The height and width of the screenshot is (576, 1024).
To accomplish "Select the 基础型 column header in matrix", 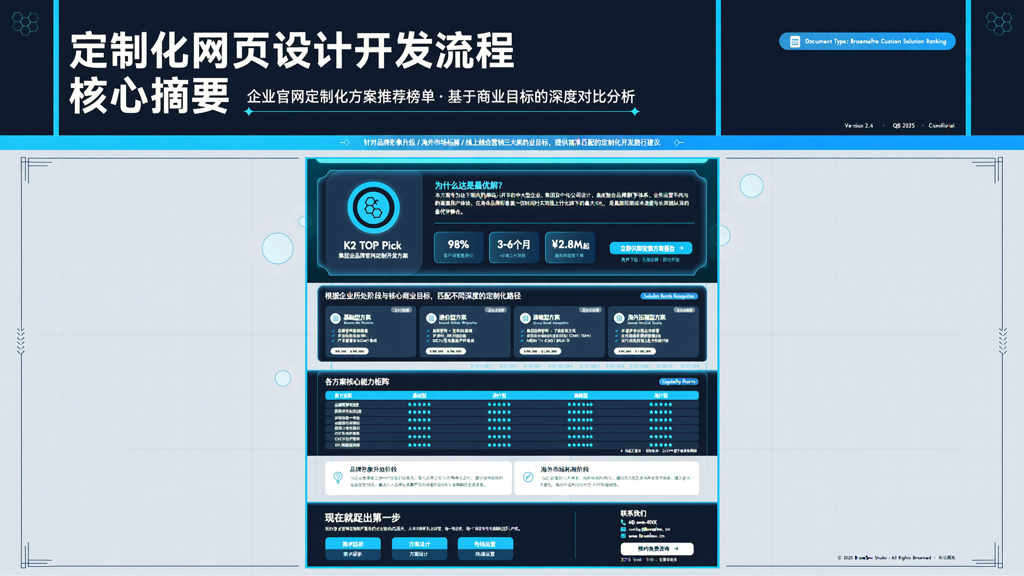I will (x=419, y=396).
